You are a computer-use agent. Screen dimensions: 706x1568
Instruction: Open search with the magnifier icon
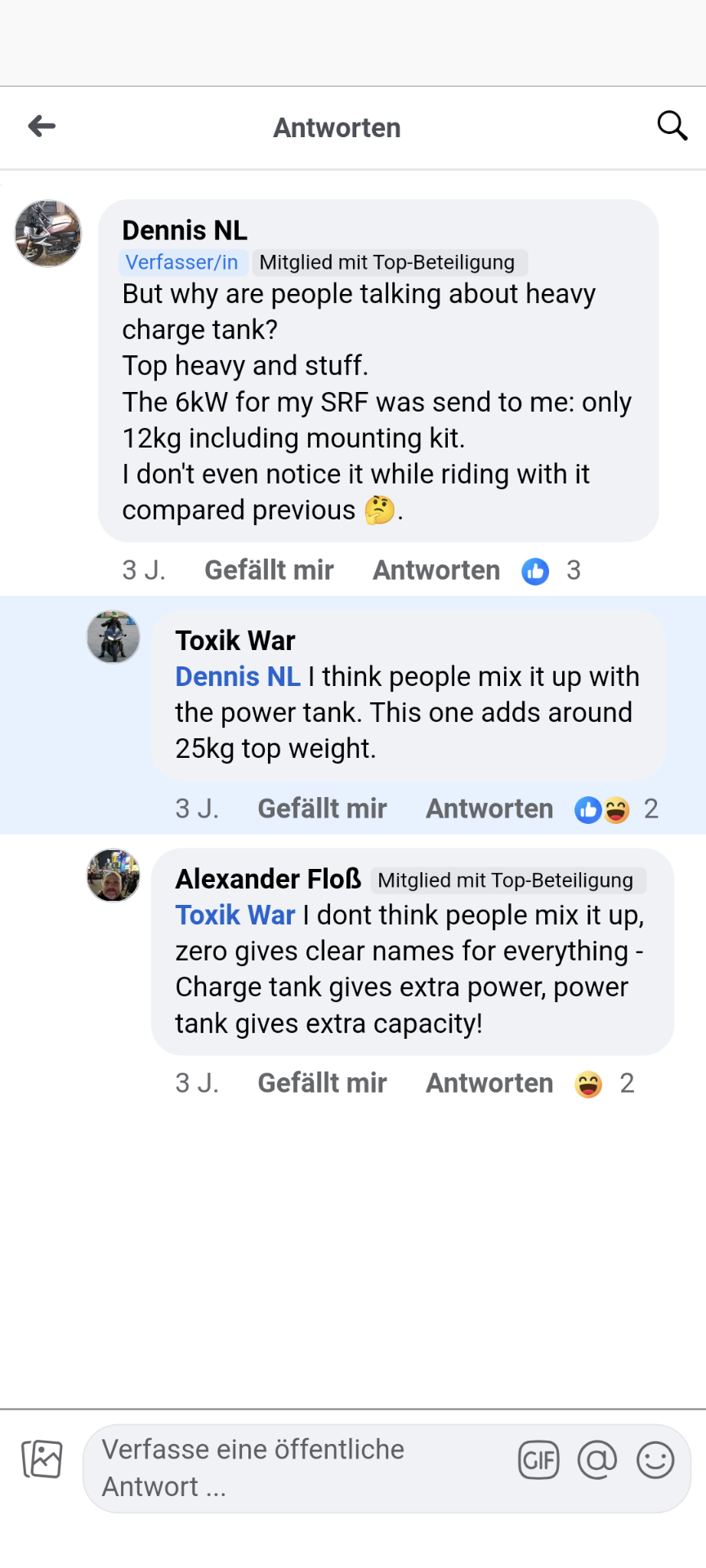[672, 126]
